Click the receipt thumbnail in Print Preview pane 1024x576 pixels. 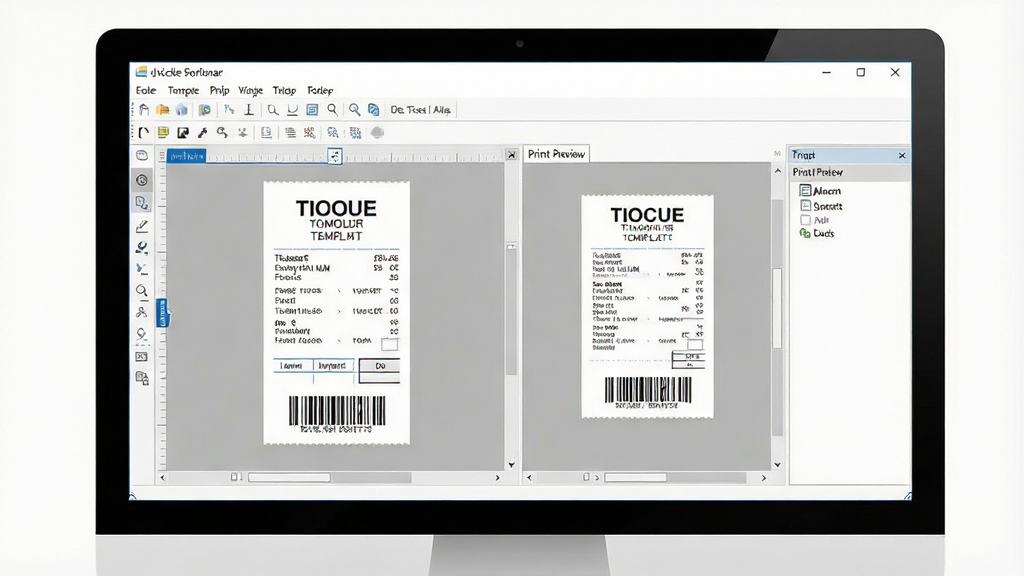(x=647, y=306)
